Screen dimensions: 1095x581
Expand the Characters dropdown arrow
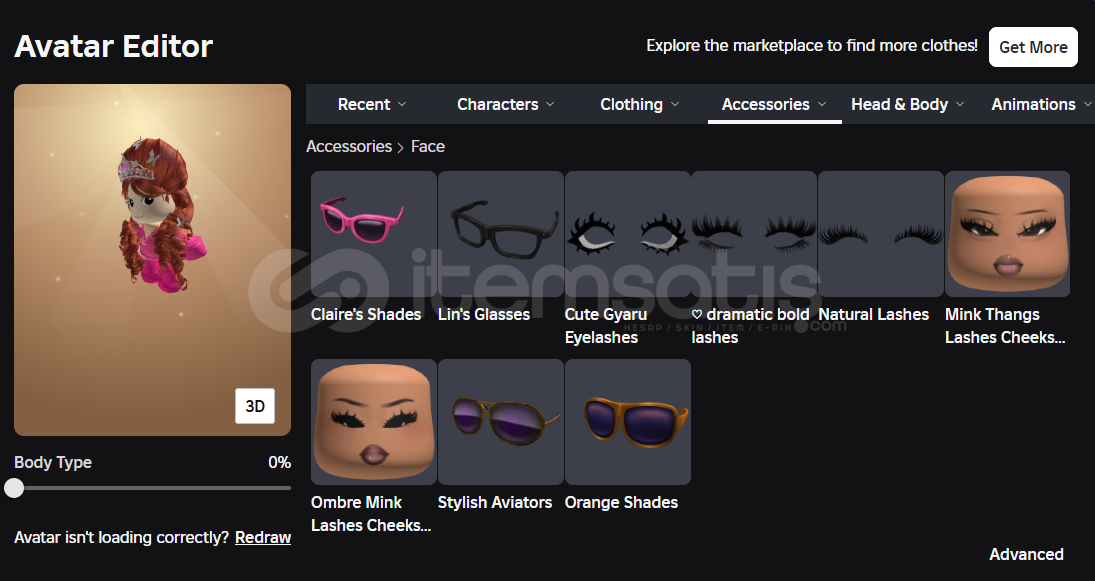550,104
